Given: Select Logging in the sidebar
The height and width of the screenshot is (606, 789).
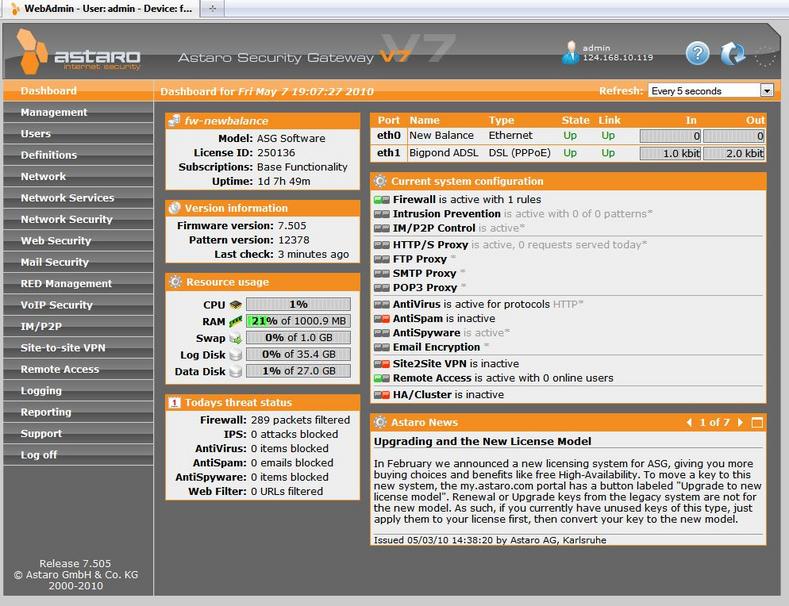Looking at the screenshot, I should click(41, 391).
